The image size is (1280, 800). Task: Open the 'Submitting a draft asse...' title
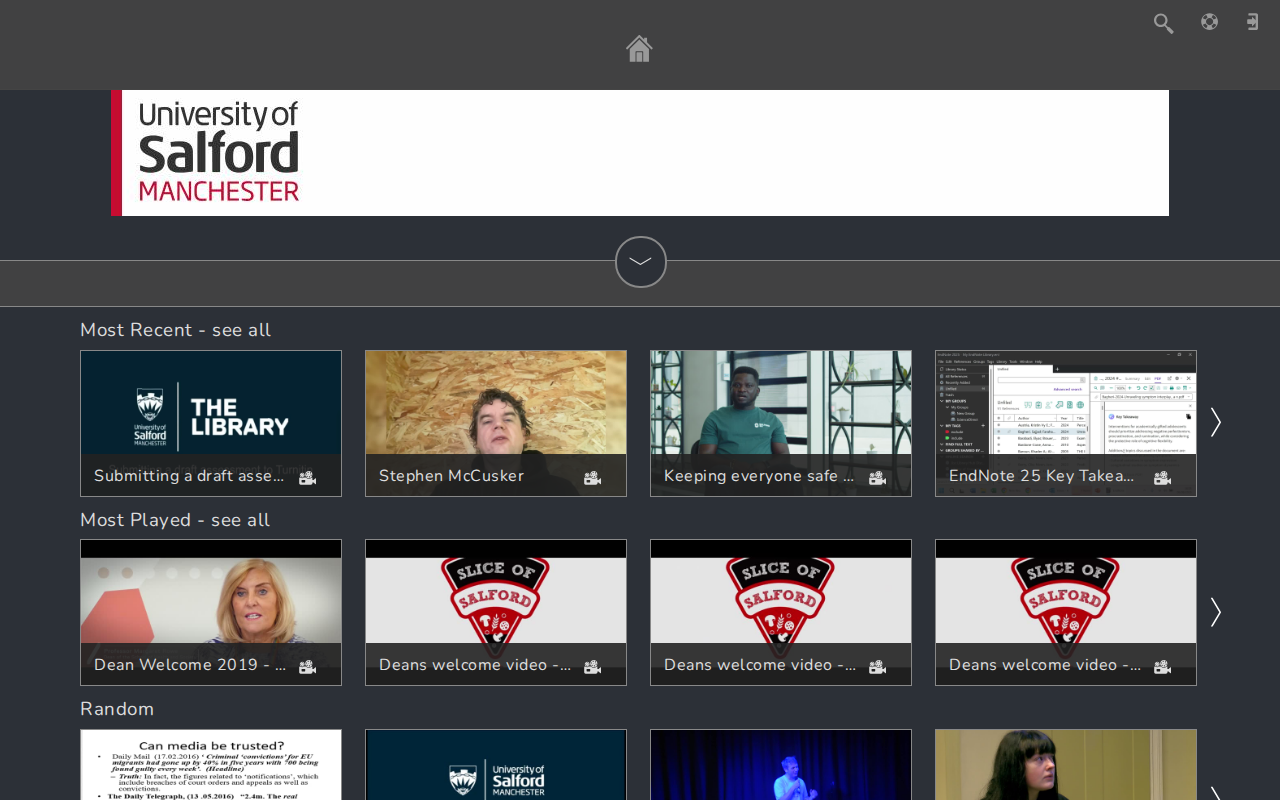189,476
